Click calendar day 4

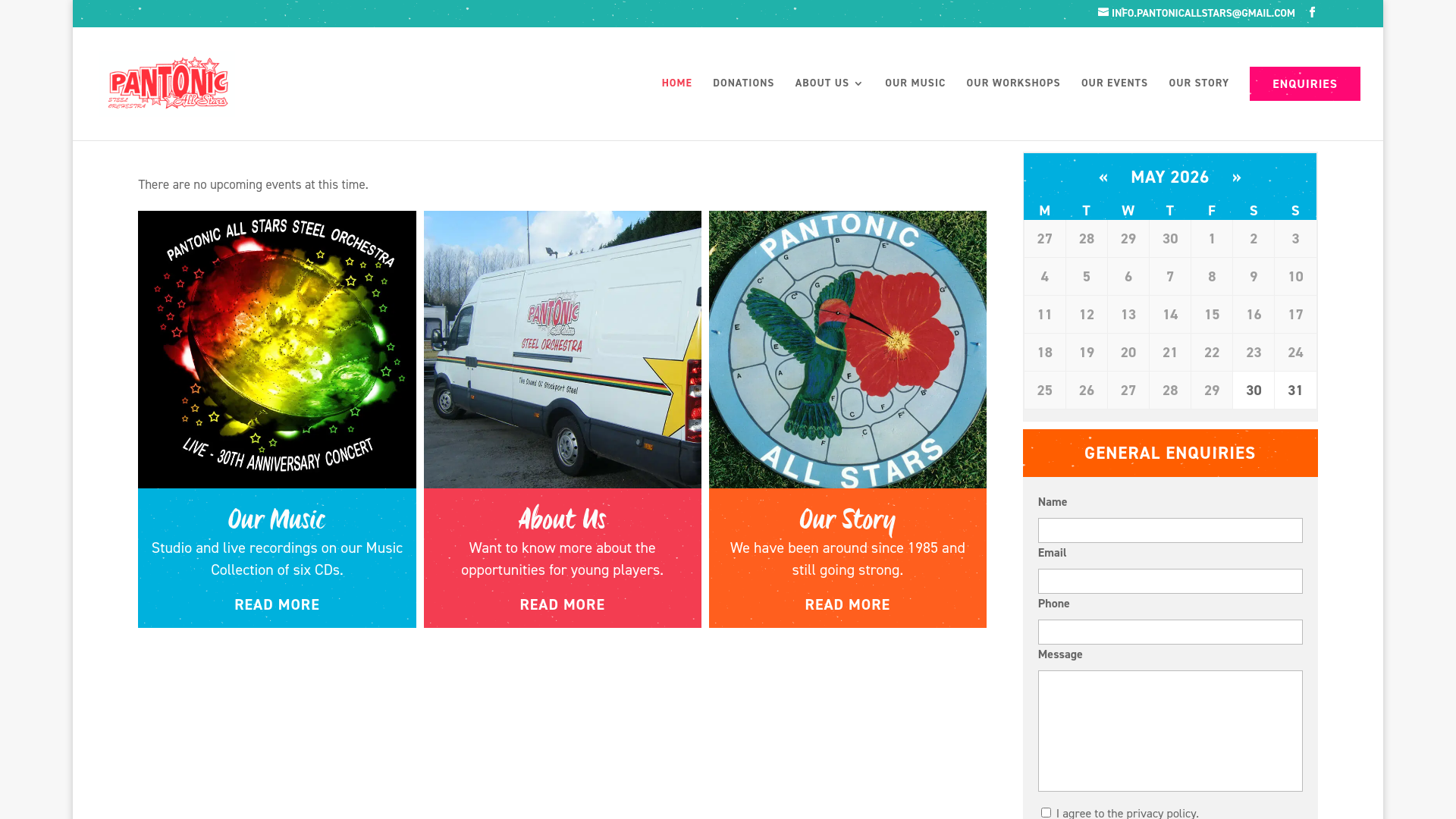click(1045, 277)
